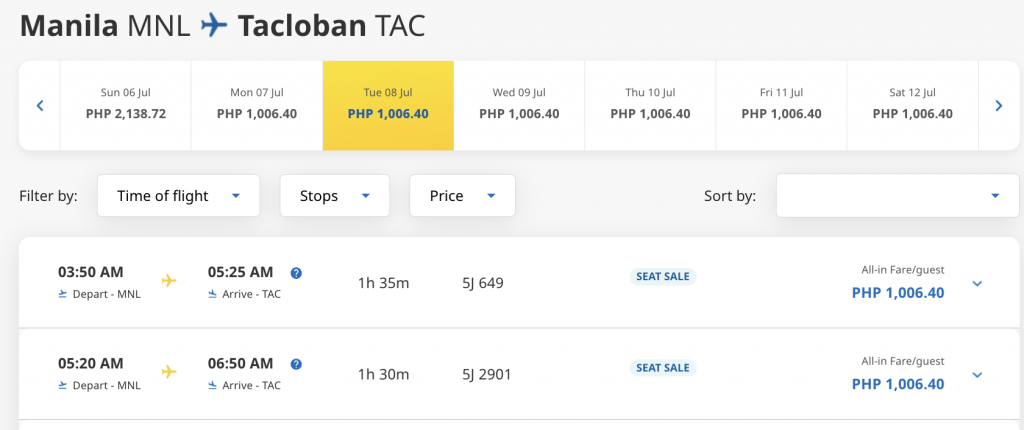The width and height of the screenshot is (1024, 430).
Task: Click info icon beside 06:50 AM arrival
Action: click(296, 365)
